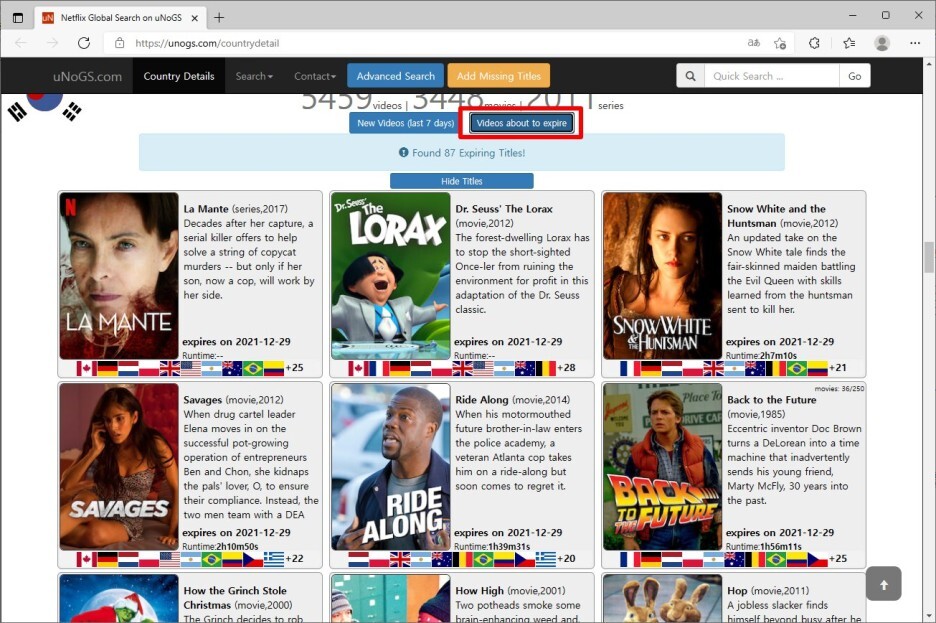
Task: Close the Netflix Global Search tab
Action: click(195, 18)
